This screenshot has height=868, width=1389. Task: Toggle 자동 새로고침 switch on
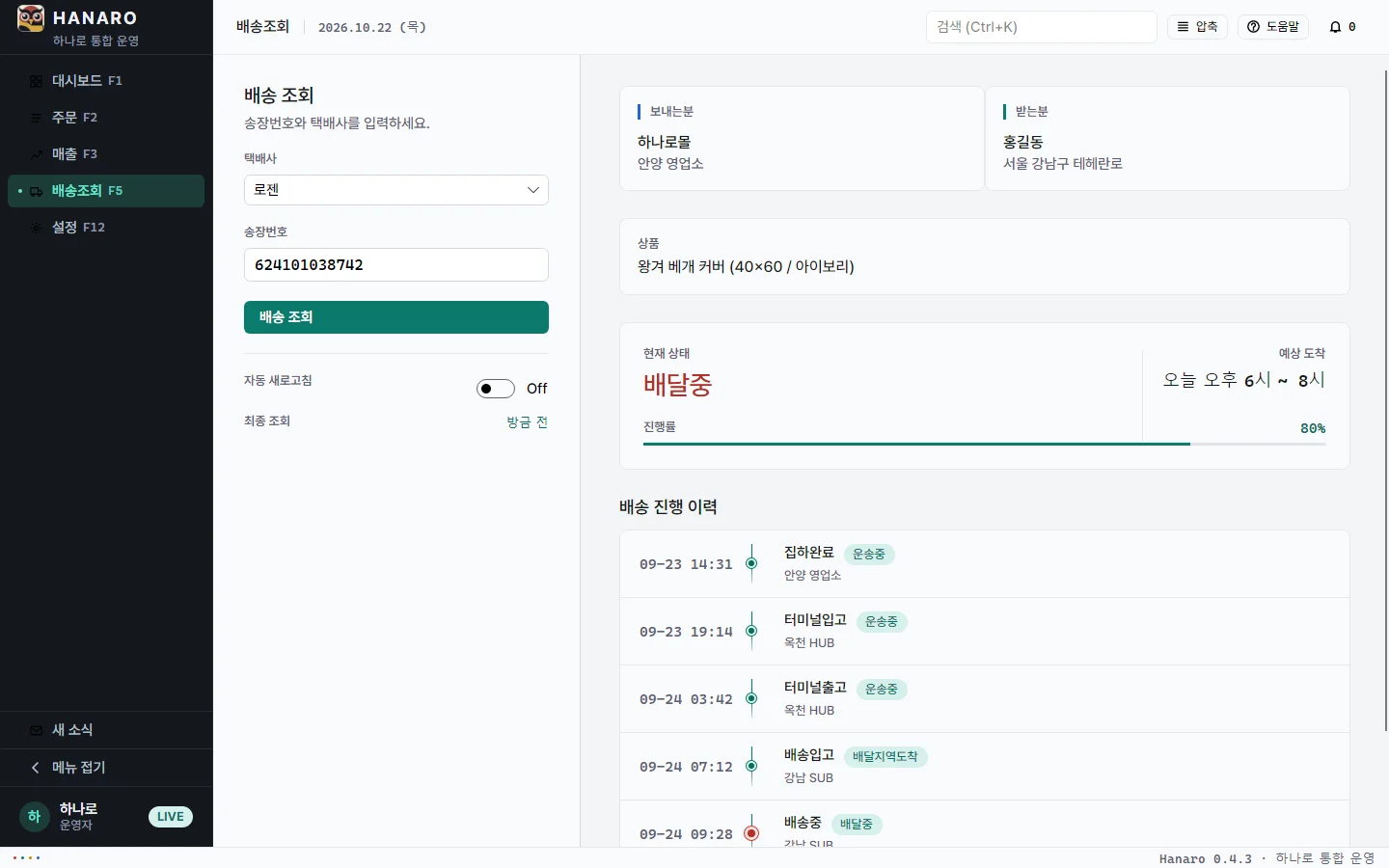pyautogui.click(x=496, y=389)
